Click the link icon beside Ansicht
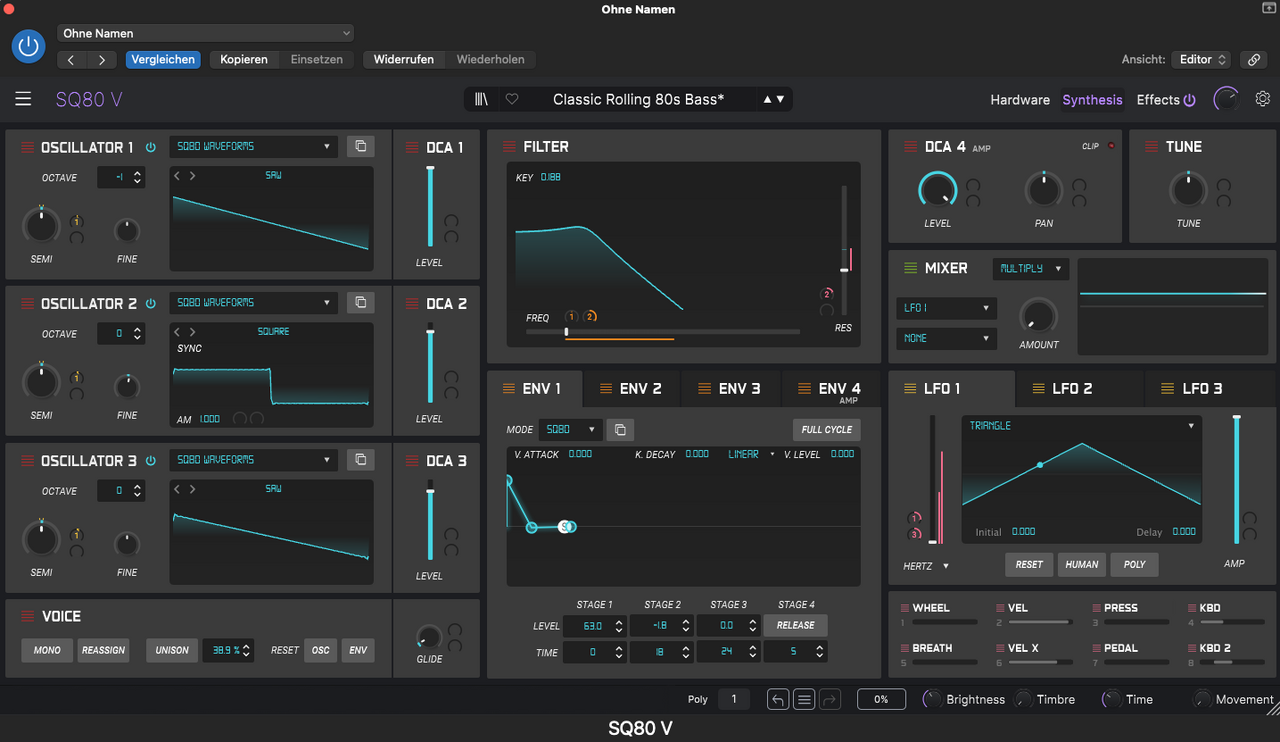 (1253, 60)
